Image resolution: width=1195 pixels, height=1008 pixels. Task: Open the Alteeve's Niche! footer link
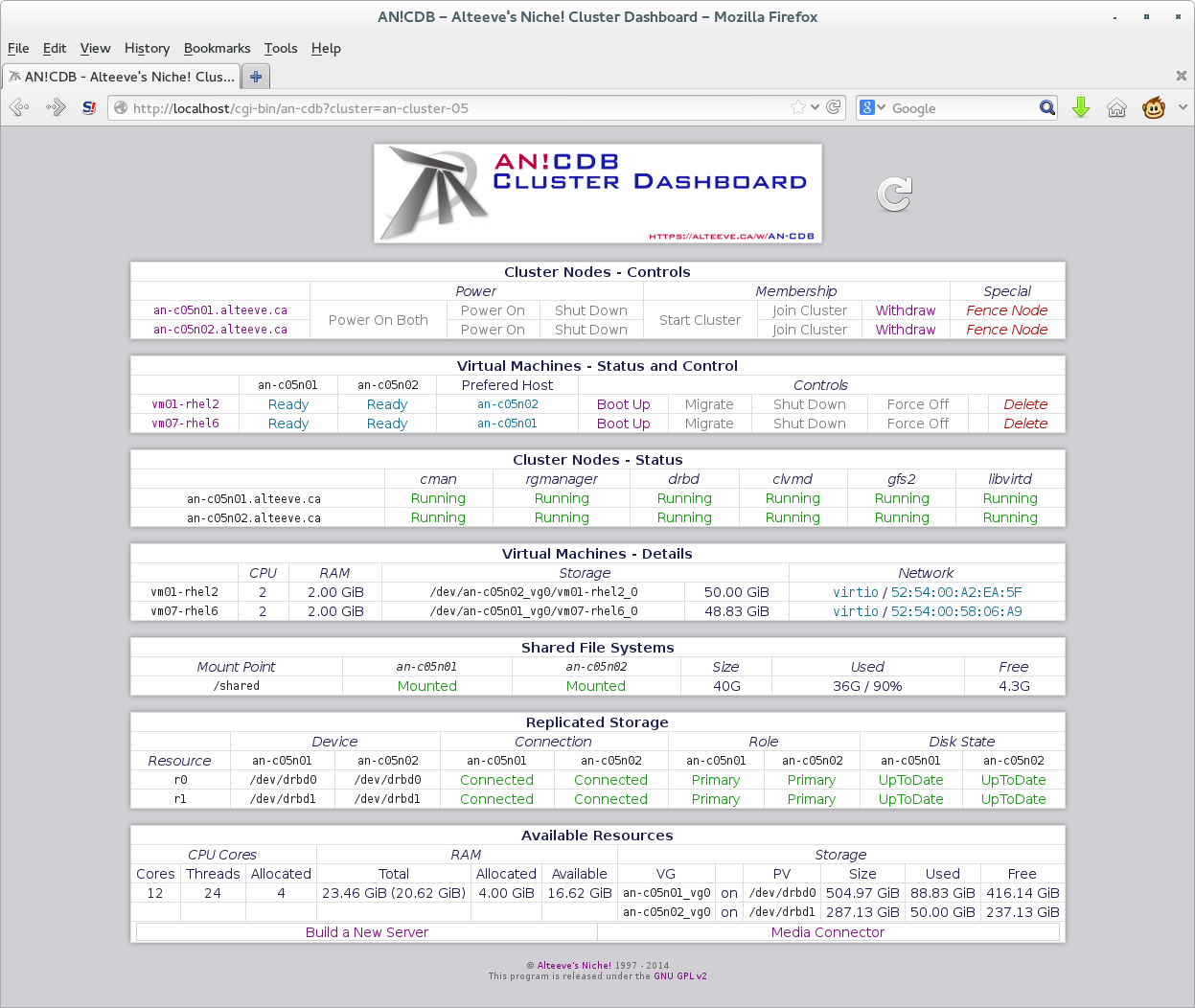(x=574, y=966)
